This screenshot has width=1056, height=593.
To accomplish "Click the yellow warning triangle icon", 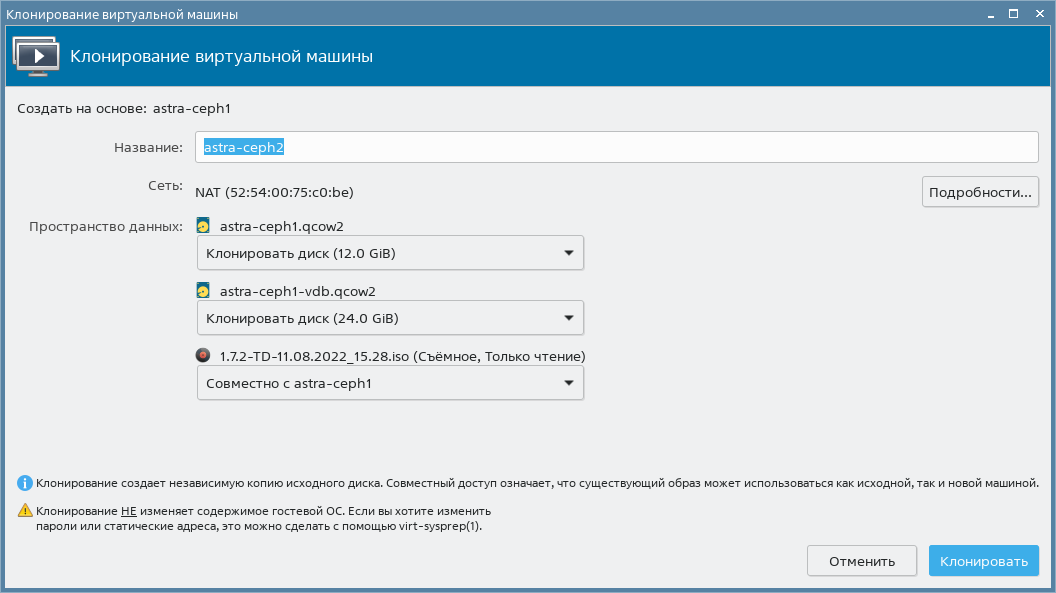I will [26, 510].
